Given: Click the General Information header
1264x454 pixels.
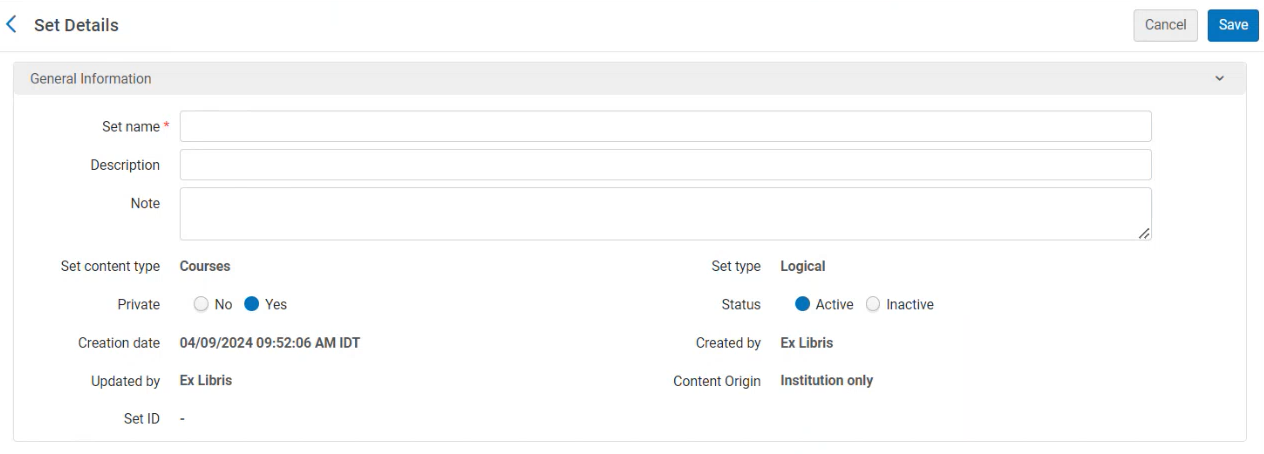Looking at the screenshot, I should pyautogui.click(x=630, y=79).
